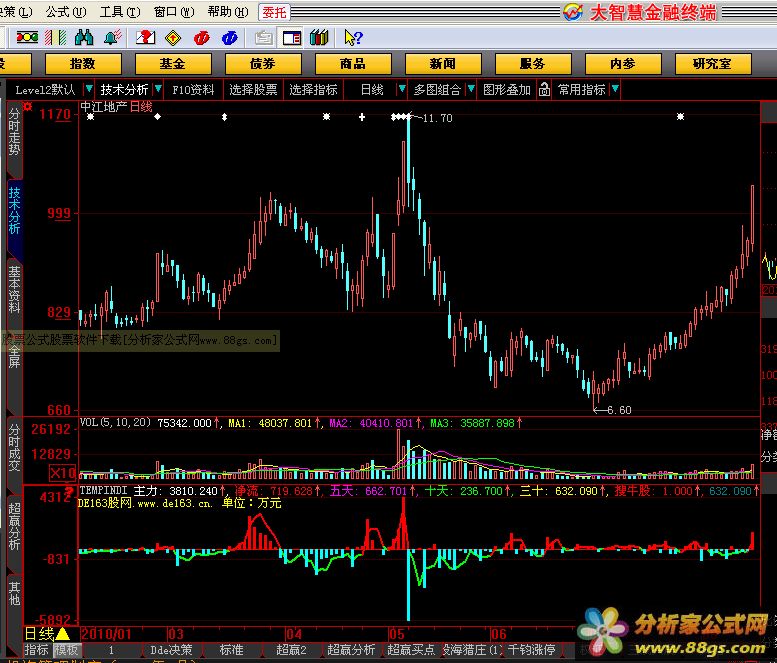Open the 工具(T) menu
Screen dimensions: 777x663
pyautogui.click(x=120, y=12)
